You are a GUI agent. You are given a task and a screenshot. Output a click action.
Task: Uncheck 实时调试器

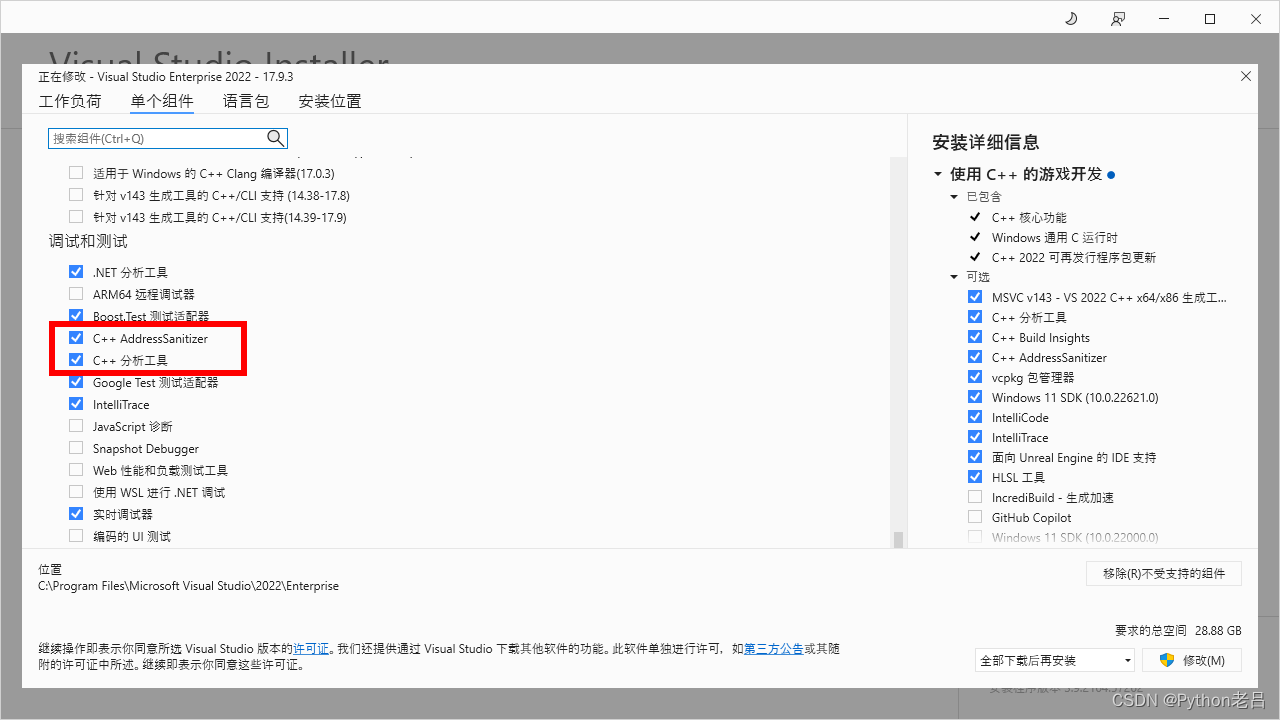[76, 514]
